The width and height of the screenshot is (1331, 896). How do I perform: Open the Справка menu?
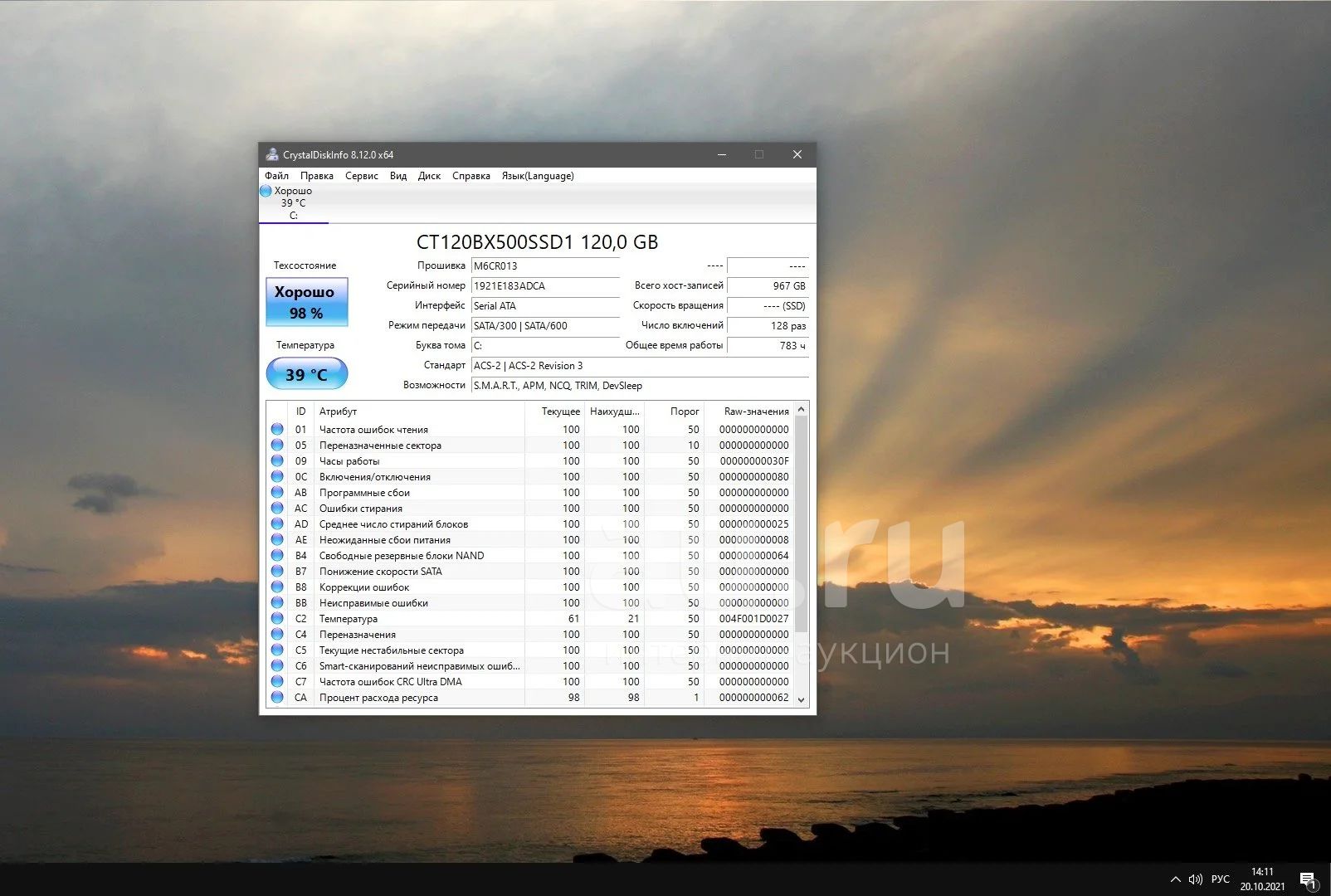(471, 176)
